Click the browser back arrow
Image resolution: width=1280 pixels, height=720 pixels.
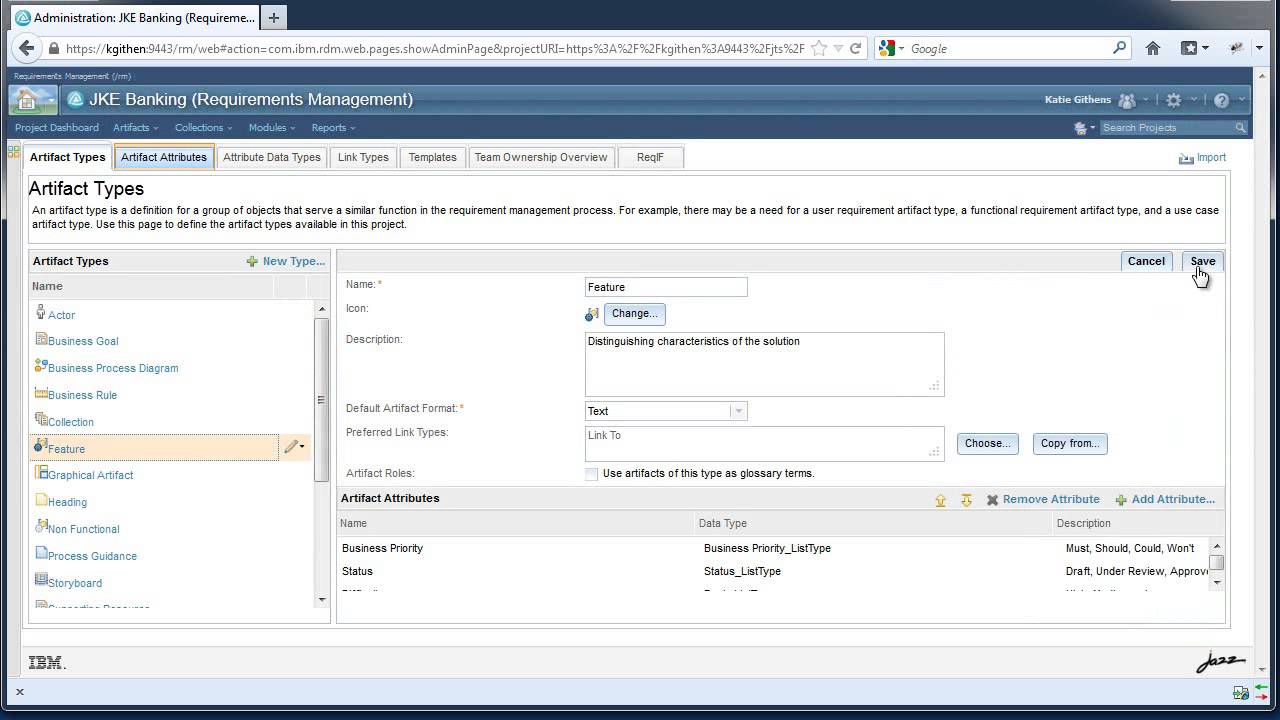click(x=27, y=48)
